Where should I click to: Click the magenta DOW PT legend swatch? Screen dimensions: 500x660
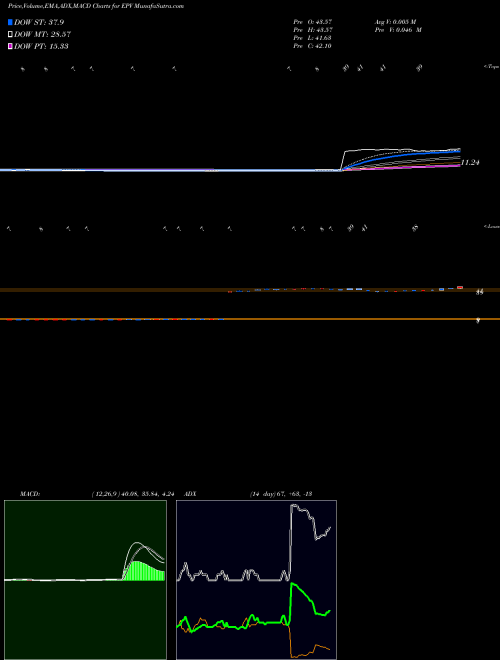pyautogui.click(x=10, y=46)
